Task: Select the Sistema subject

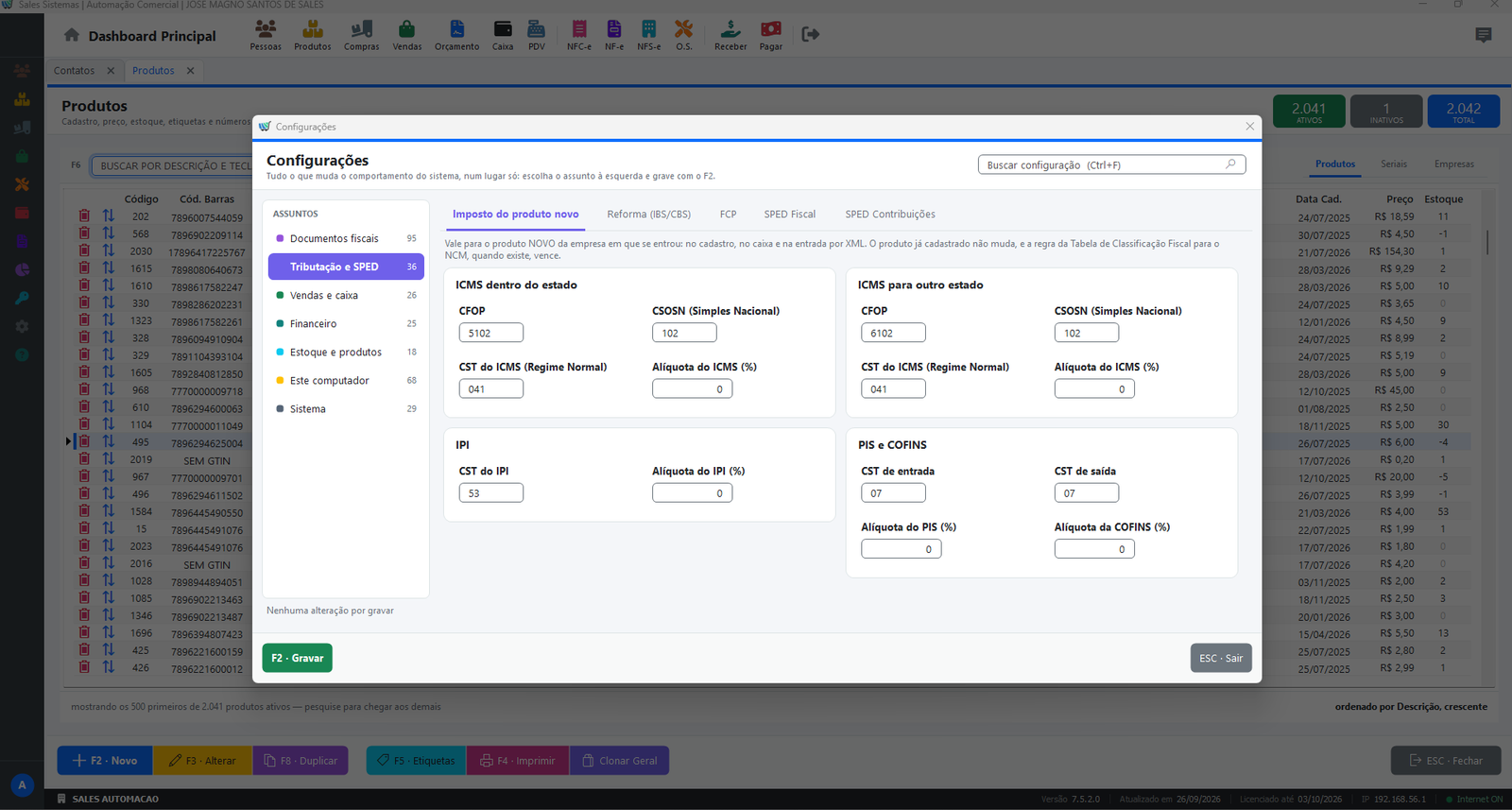Action: pos(346,408)
